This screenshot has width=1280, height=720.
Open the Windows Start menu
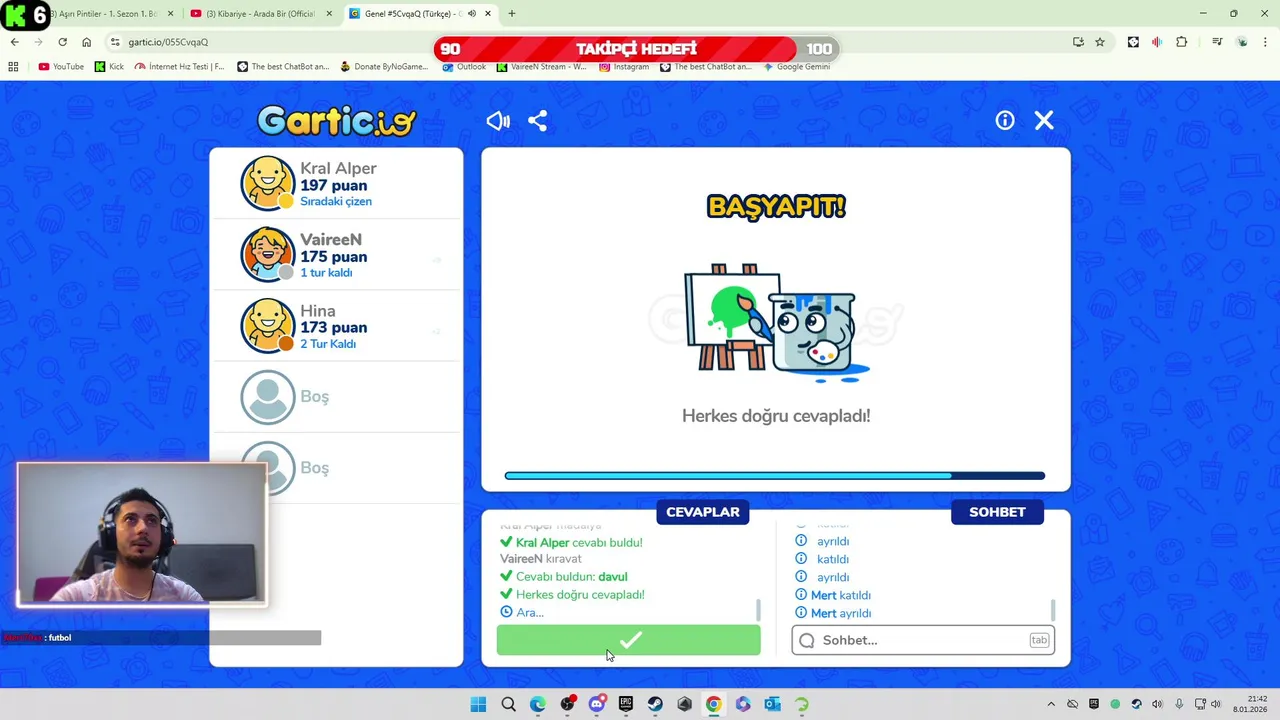pyautogui.click(x=478, y=704)
